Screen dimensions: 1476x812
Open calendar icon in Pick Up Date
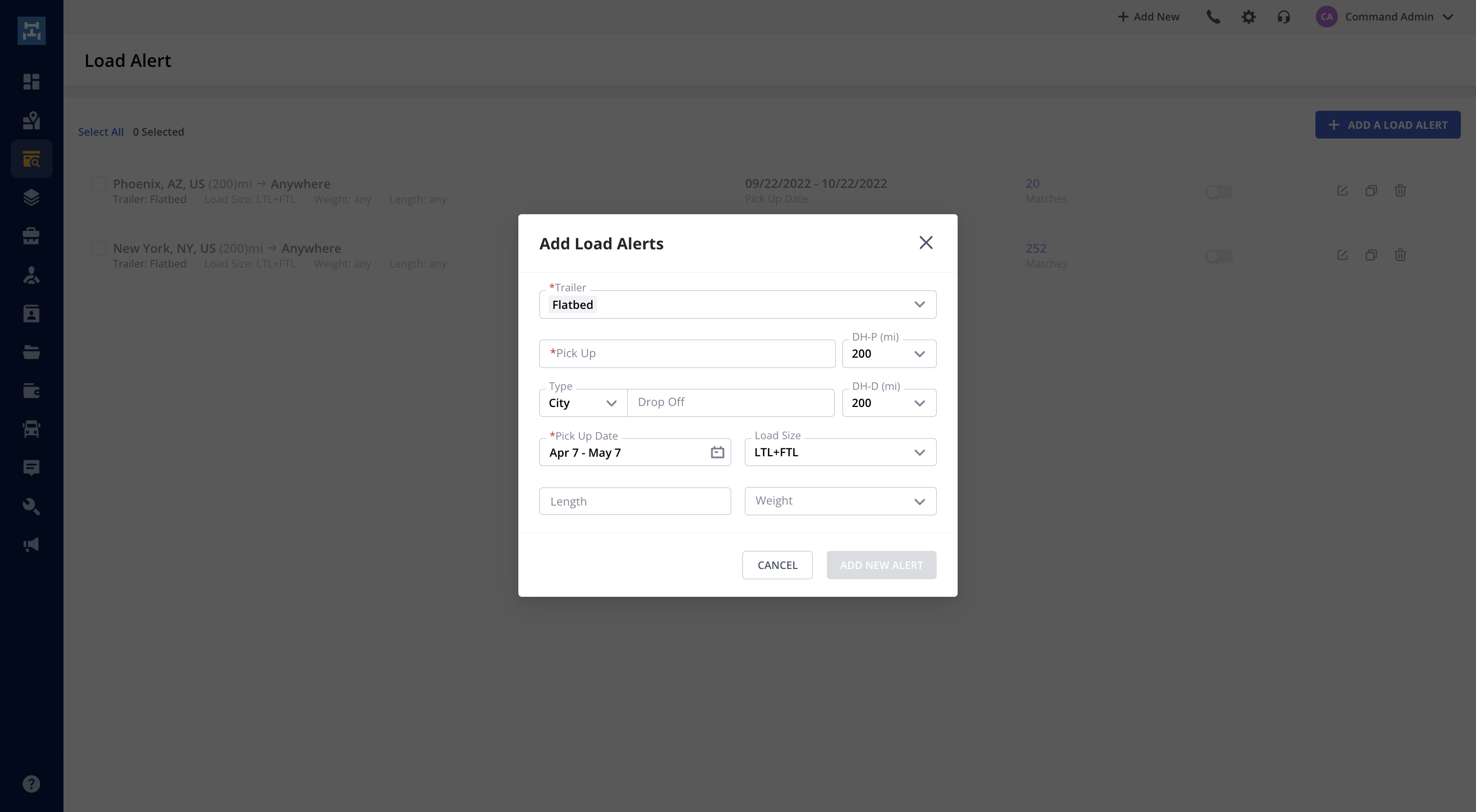[717, 452]
